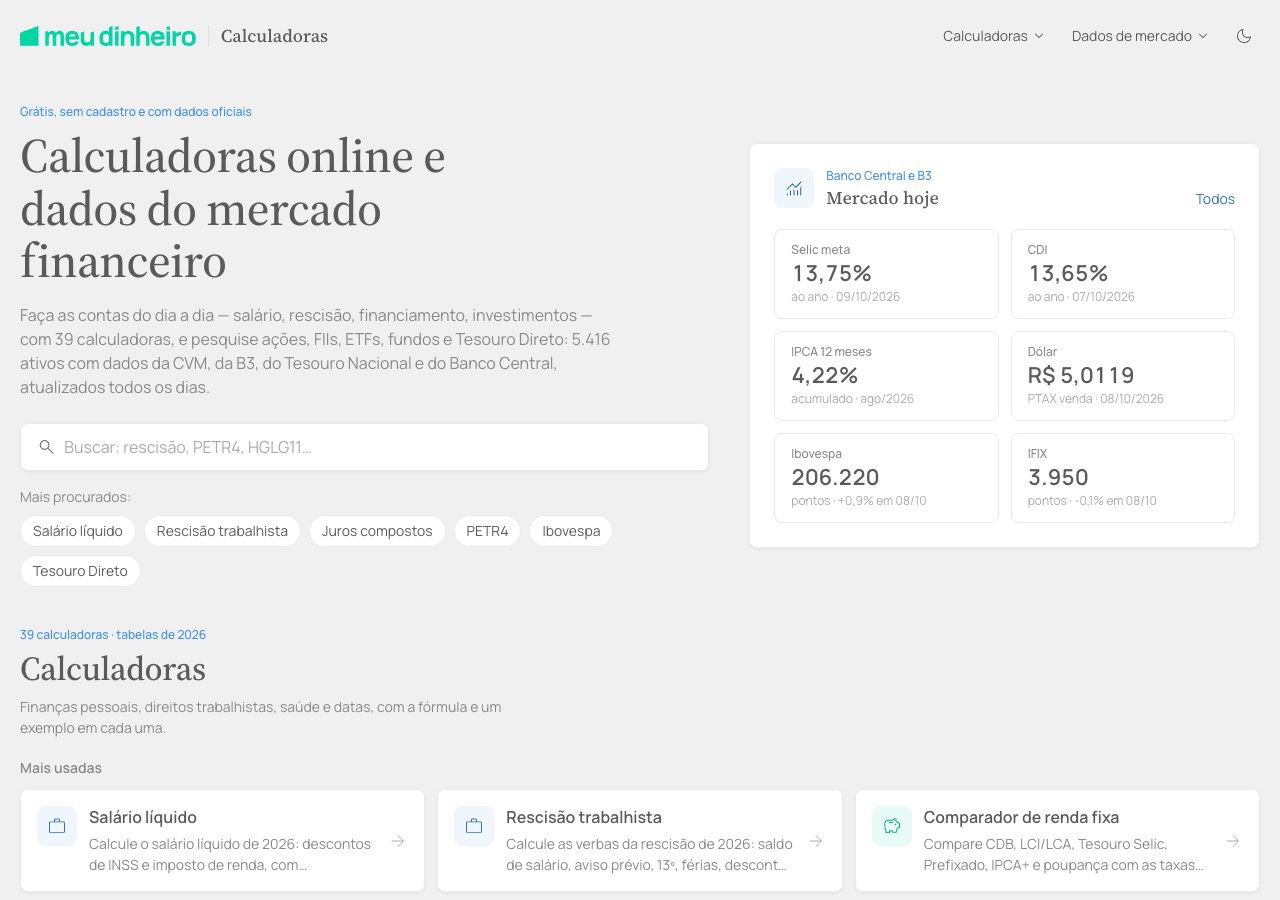Image resolution: width=1280 pixels, height=900 pixels.
Task: Open the Selic meta 13,75% tile
Action: coord(886,274)
